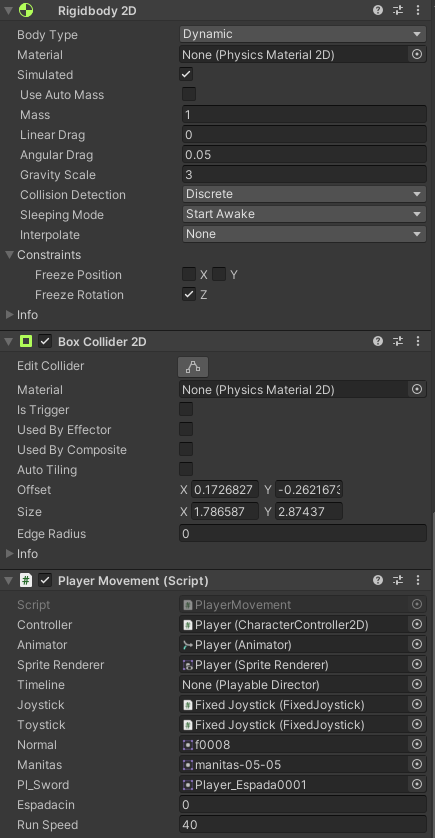Expand the Rigidbody 2D Info section
Screen dimensions: 435x838
coord(9,314)
